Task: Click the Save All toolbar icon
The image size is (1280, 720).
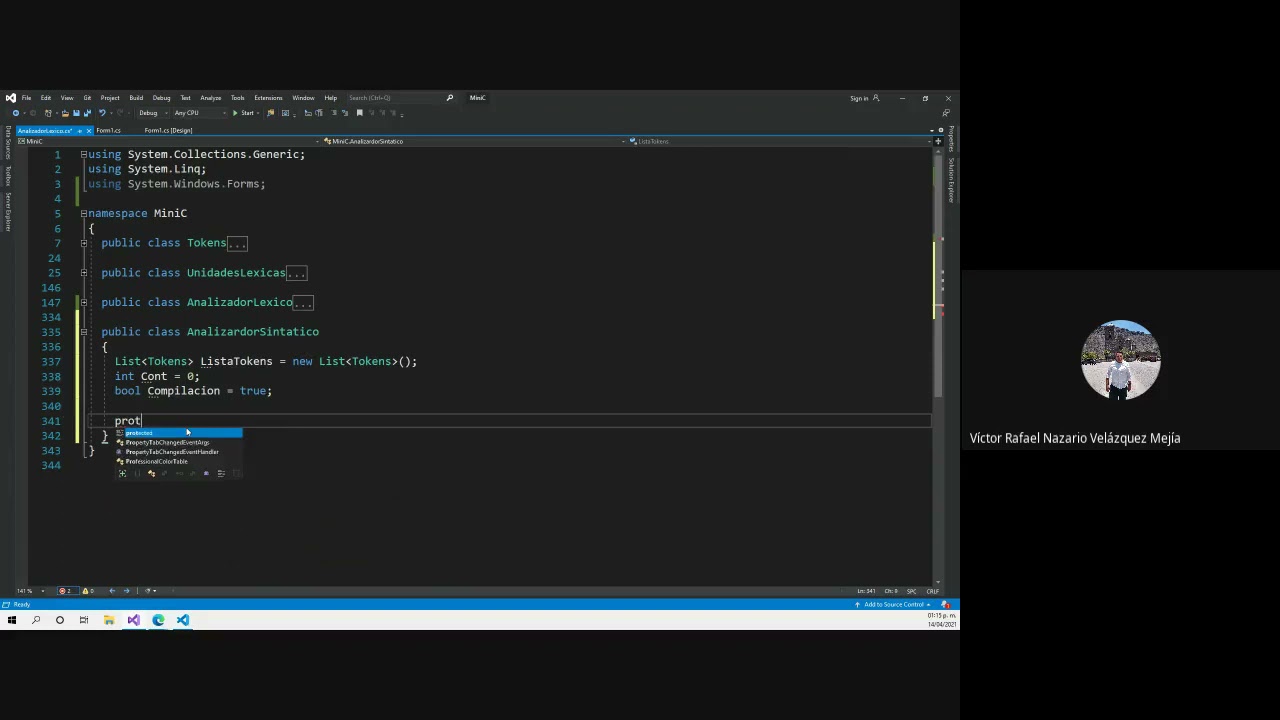Action: 87,113
